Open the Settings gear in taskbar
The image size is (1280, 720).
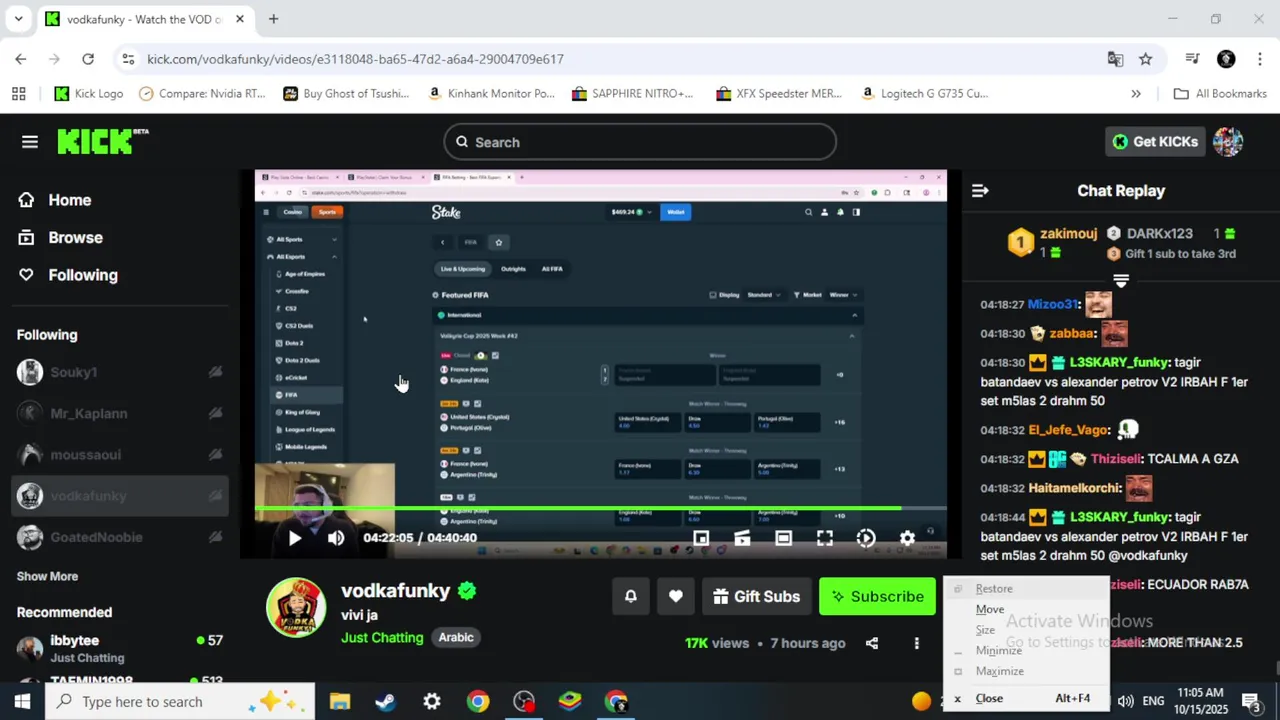(x=432, y=702)
